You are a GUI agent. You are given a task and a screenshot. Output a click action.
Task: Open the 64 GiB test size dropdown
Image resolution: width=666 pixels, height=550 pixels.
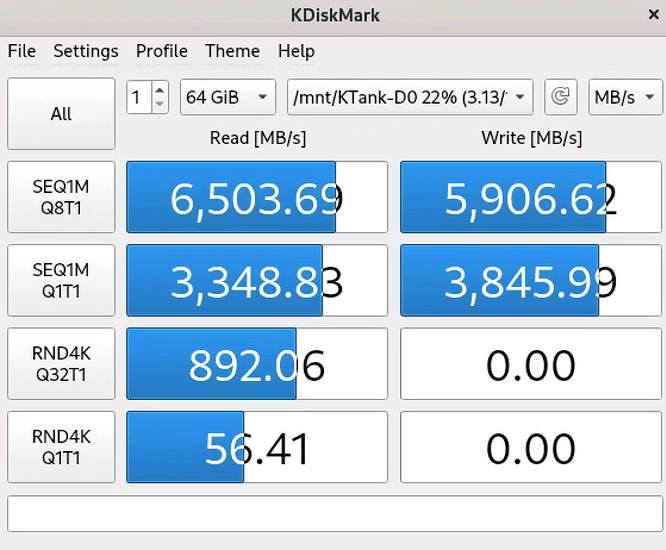click(x=228, y=97)
